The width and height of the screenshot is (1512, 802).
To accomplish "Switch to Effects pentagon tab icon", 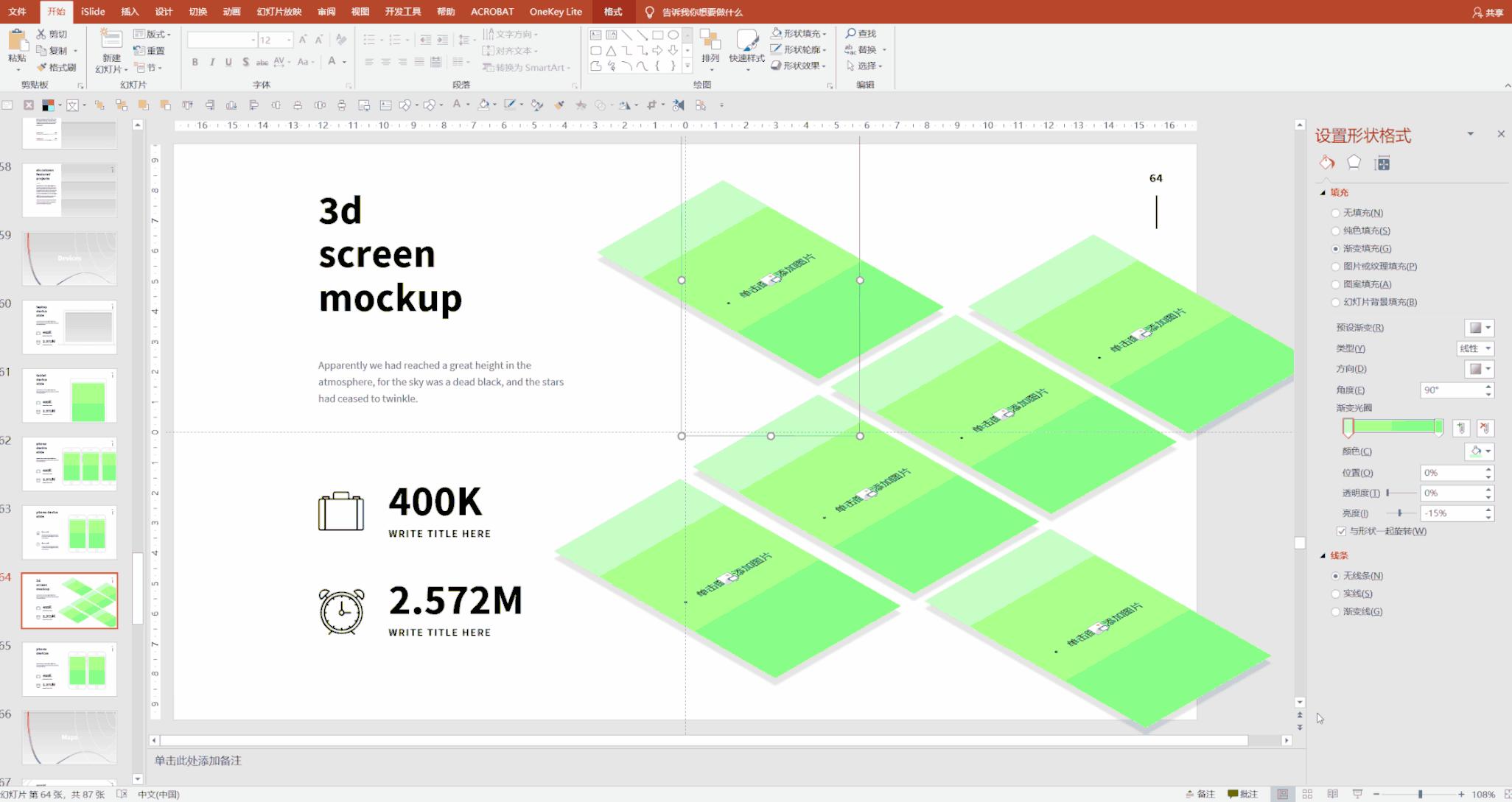I will (x=1354, y=163).
